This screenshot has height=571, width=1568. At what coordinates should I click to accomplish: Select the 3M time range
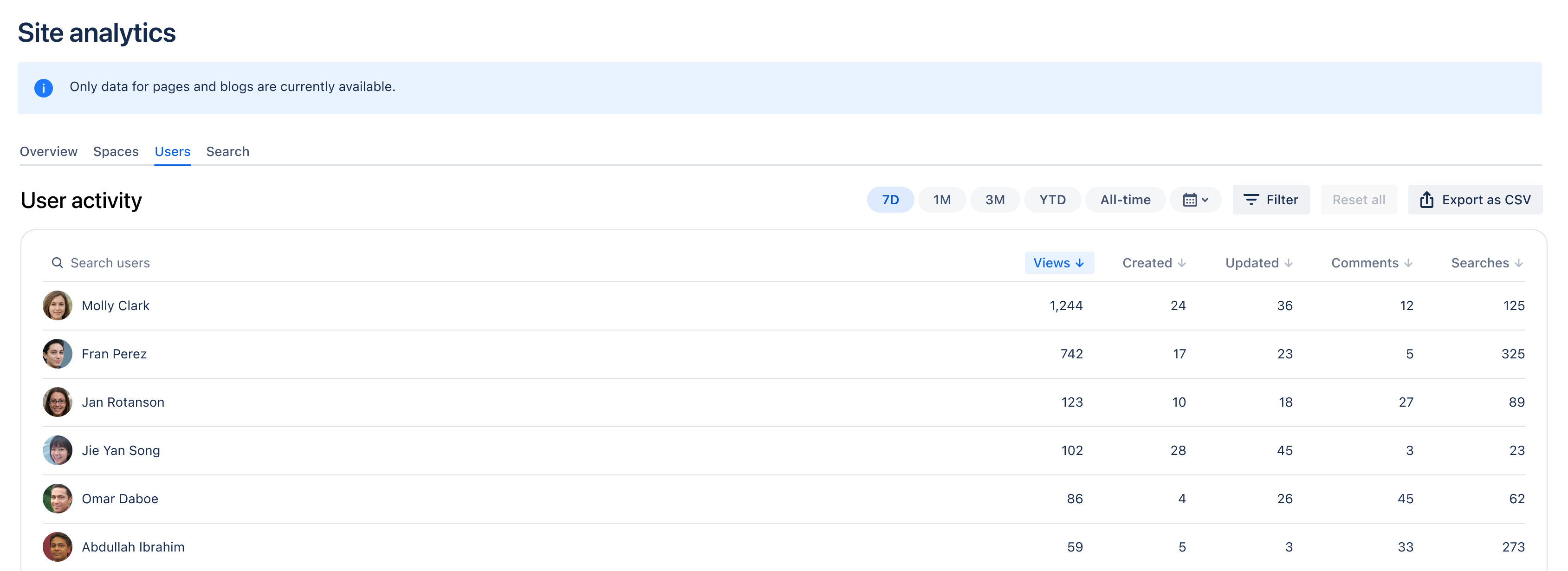tap(995, 200)
